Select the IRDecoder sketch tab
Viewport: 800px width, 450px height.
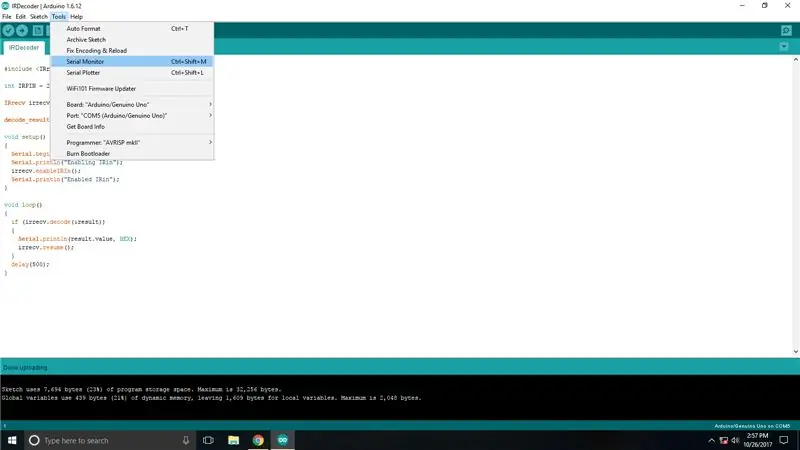coord(23,47)
